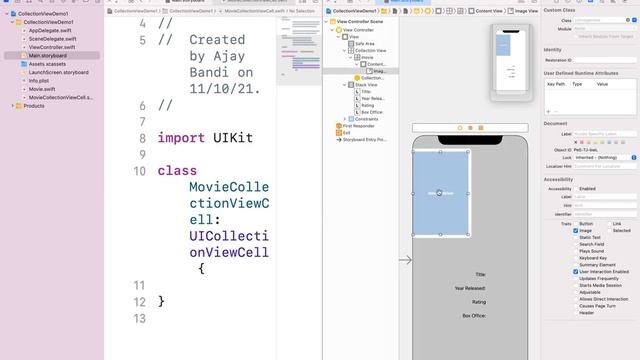Screen dimensions: 640x360
Task: Open the Assets.xcassets catalog
Action: click(x=47, y=64)
